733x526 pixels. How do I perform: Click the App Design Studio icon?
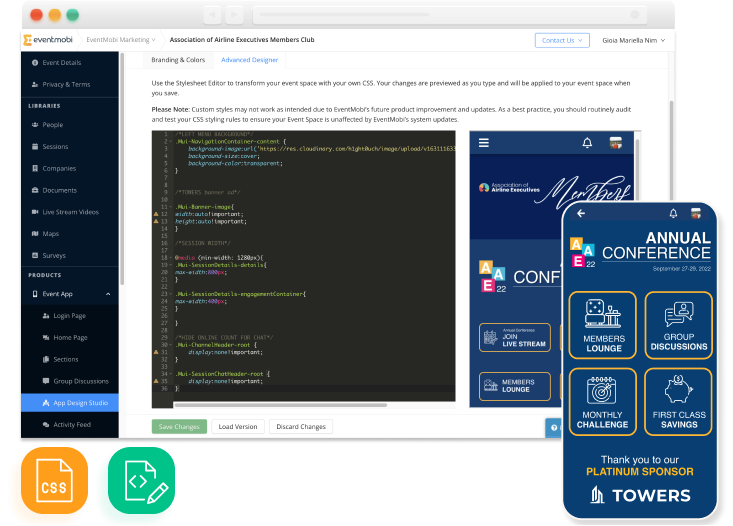click(46, 403)
